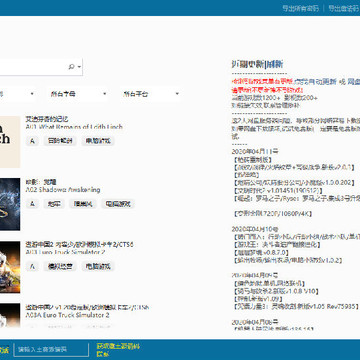Click the What Remains of Edith Finch cover thumbnail
Image resolution: width=360 pixels, height=360 pixels.
[10, 142]
